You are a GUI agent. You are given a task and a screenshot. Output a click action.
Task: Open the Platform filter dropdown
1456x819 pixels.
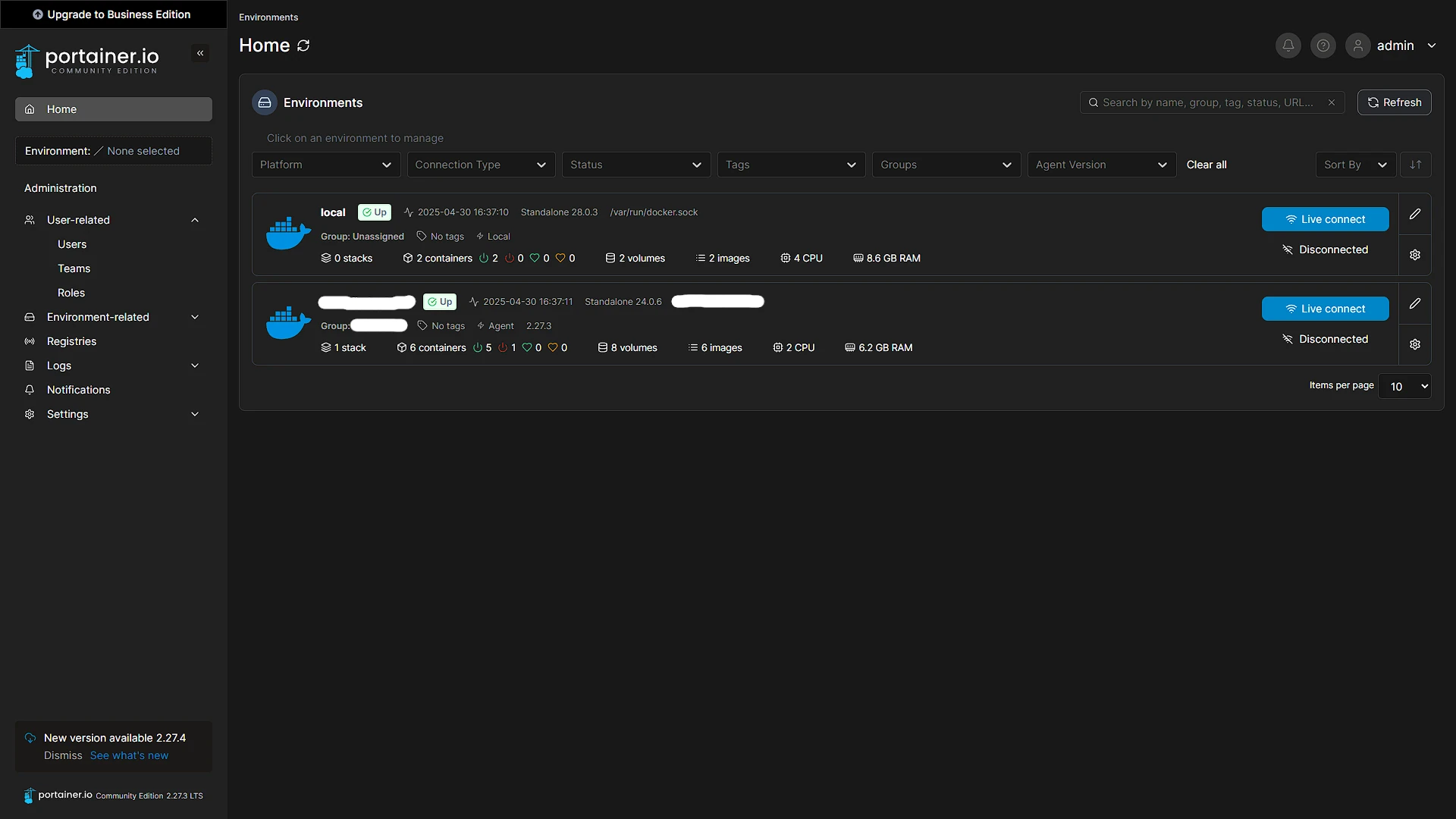(x=326, y=165)
